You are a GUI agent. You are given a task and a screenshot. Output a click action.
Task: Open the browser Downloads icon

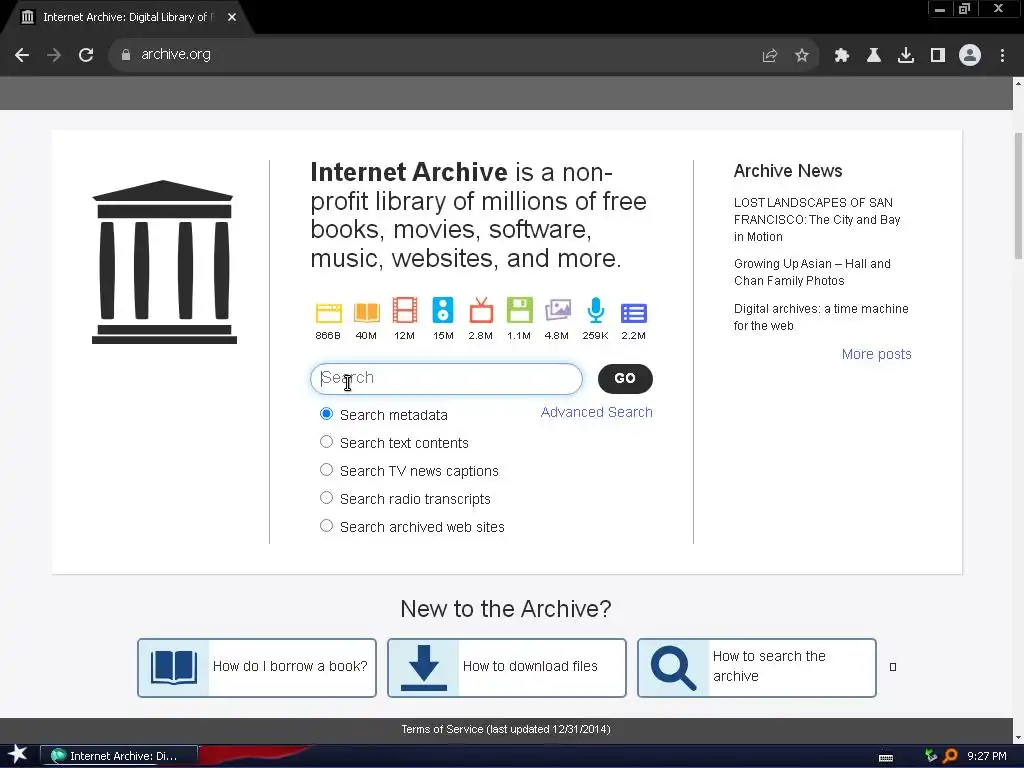point(906,56)
